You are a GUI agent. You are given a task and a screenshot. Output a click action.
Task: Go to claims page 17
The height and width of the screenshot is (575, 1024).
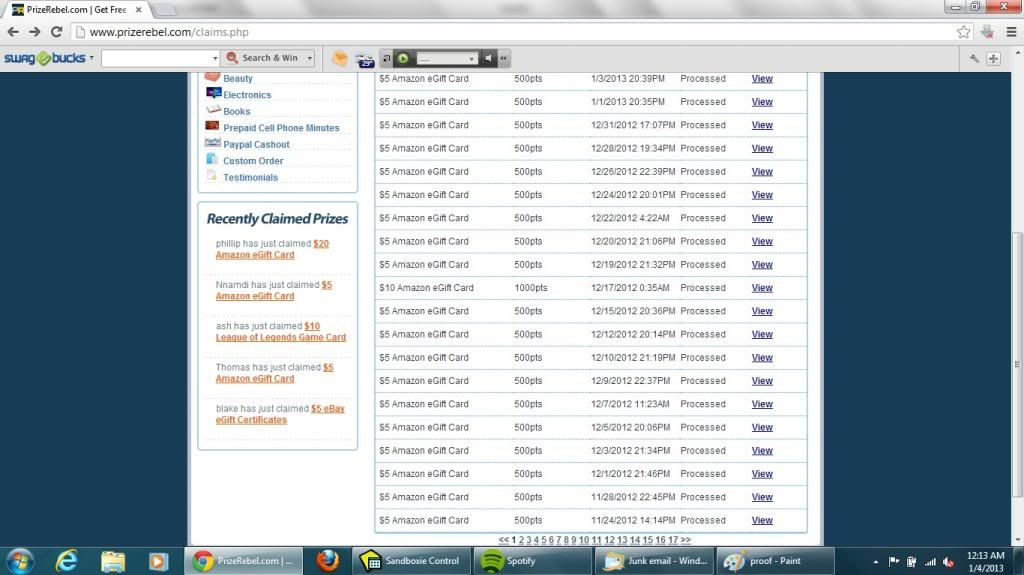(673, 540)
